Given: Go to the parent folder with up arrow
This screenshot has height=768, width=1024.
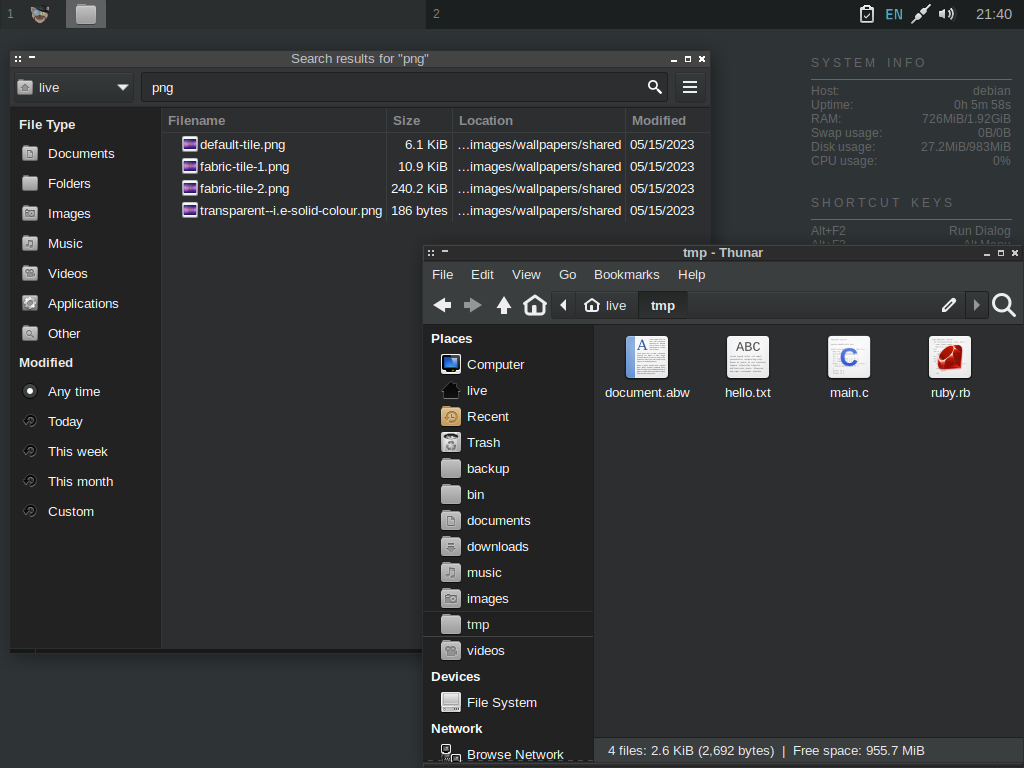Looking at the screenshot, I should [504, 305].
